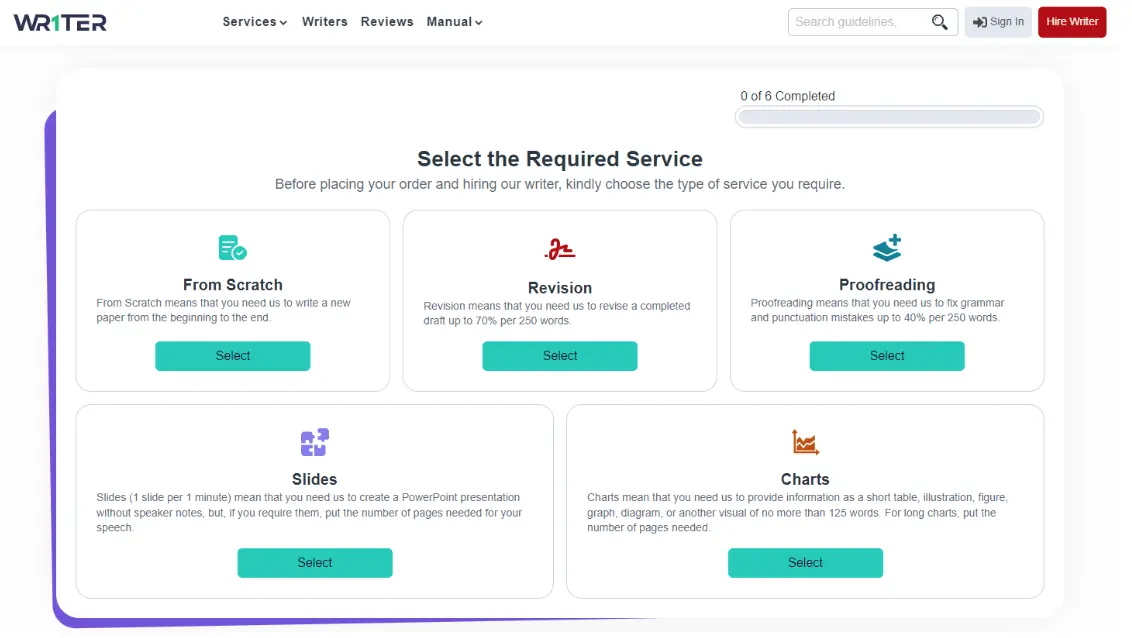Image resolution: width=1132 pixels, height=638 pixels.
Task: Click the Sign In button
Action: (x=998, y=22)
